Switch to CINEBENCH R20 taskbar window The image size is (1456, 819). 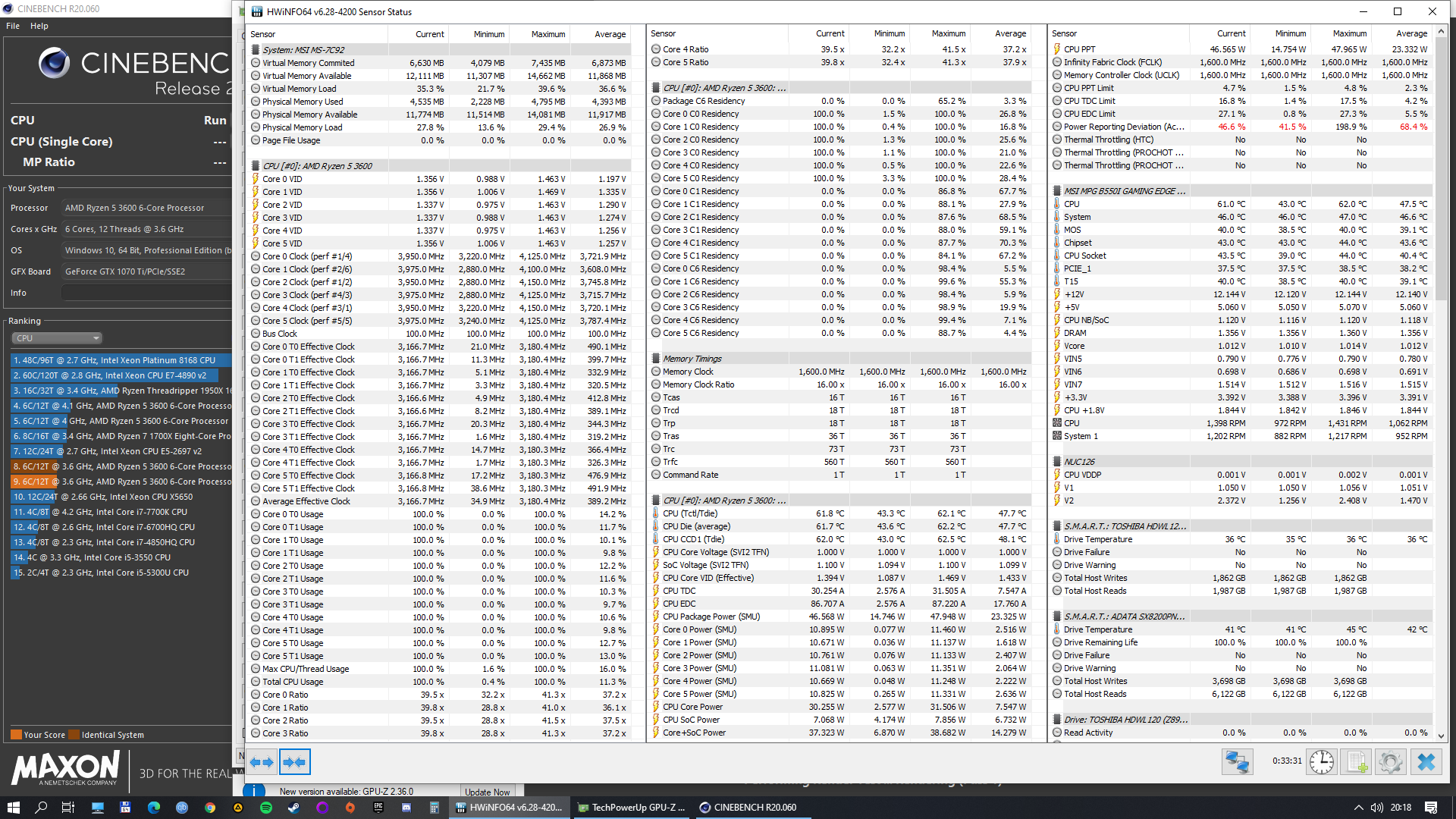752,808
